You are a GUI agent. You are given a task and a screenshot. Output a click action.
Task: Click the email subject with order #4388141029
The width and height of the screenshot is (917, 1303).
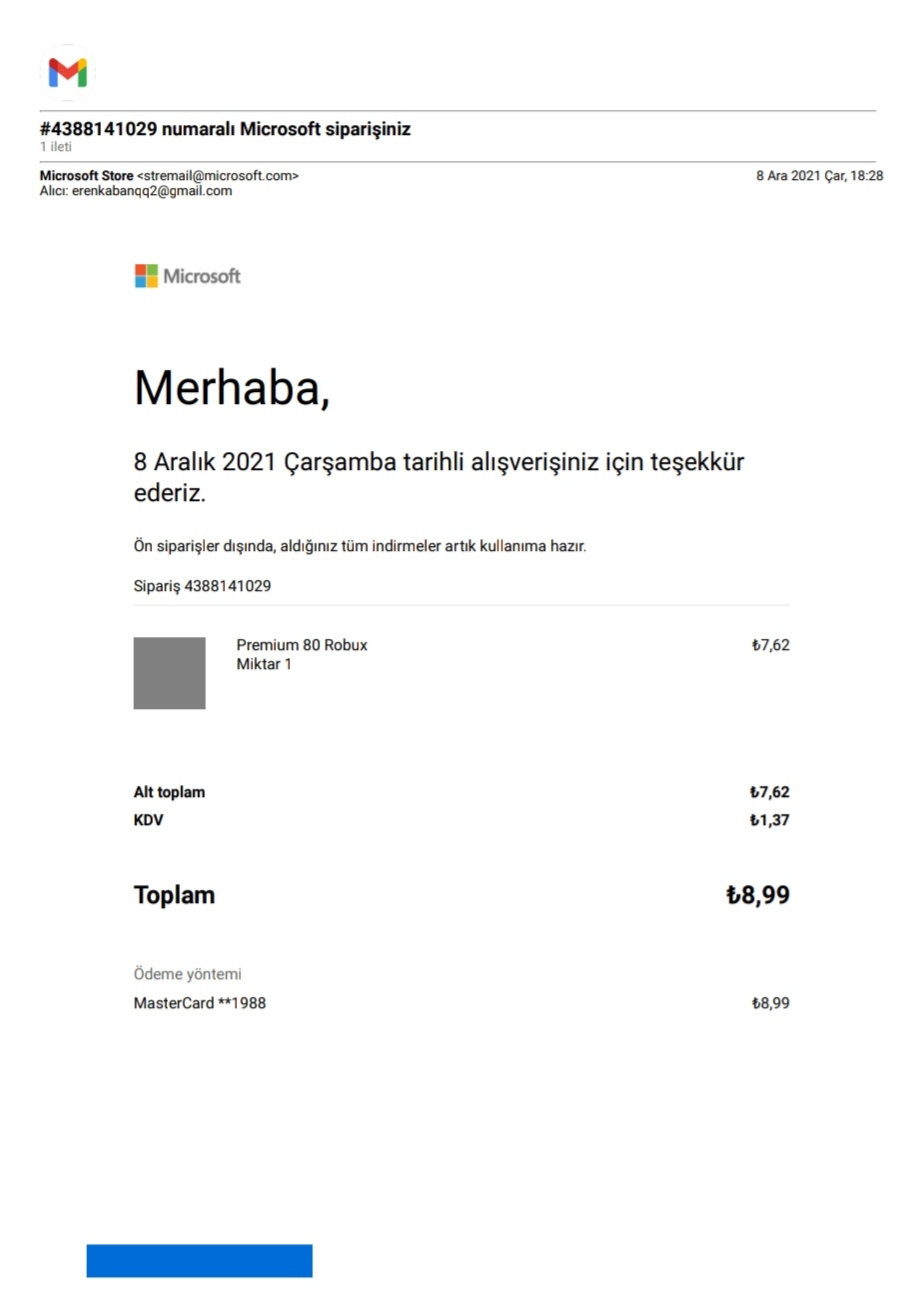pos(225,129)
